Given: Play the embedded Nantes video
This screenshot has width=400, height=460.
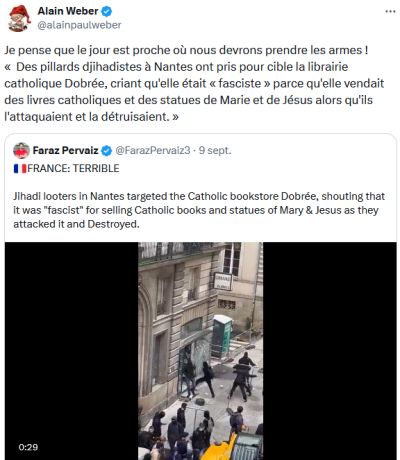Looking at the screenshot, I should (x=200, y=351).
